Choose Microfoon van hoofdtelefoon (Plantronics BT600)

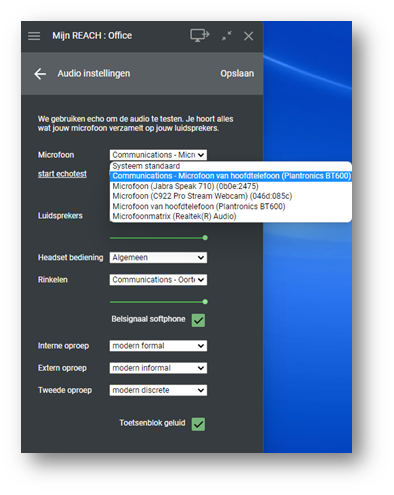tap(231, 206)
